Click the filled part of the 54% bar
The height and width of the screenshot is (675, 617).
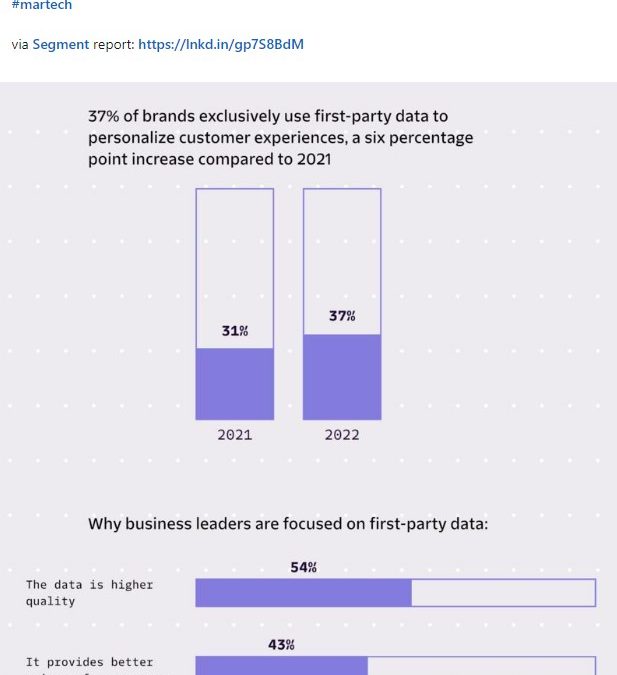pos(303,593)
